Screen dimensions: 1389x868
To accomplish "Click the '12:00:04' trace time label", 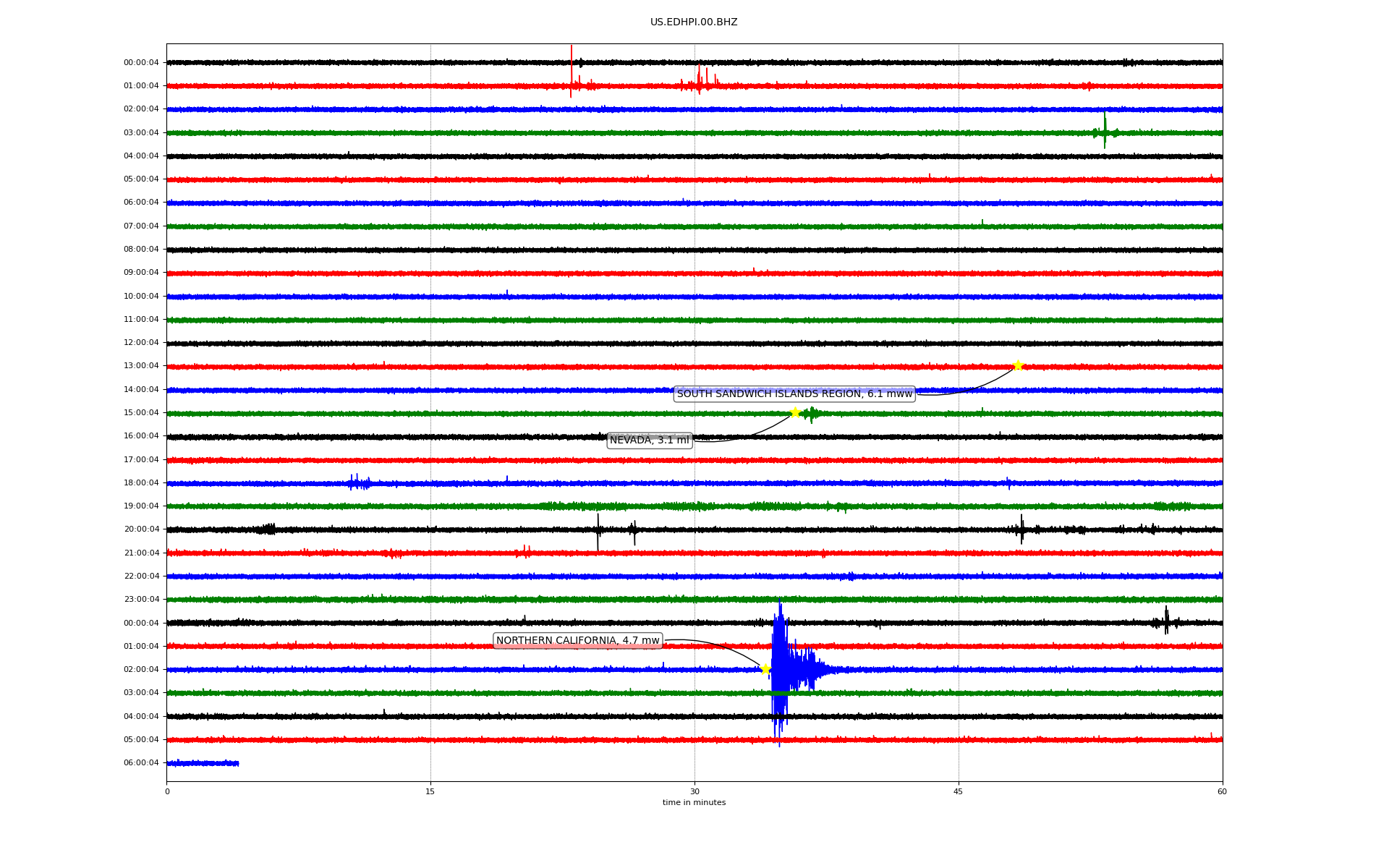I will 141,342.
